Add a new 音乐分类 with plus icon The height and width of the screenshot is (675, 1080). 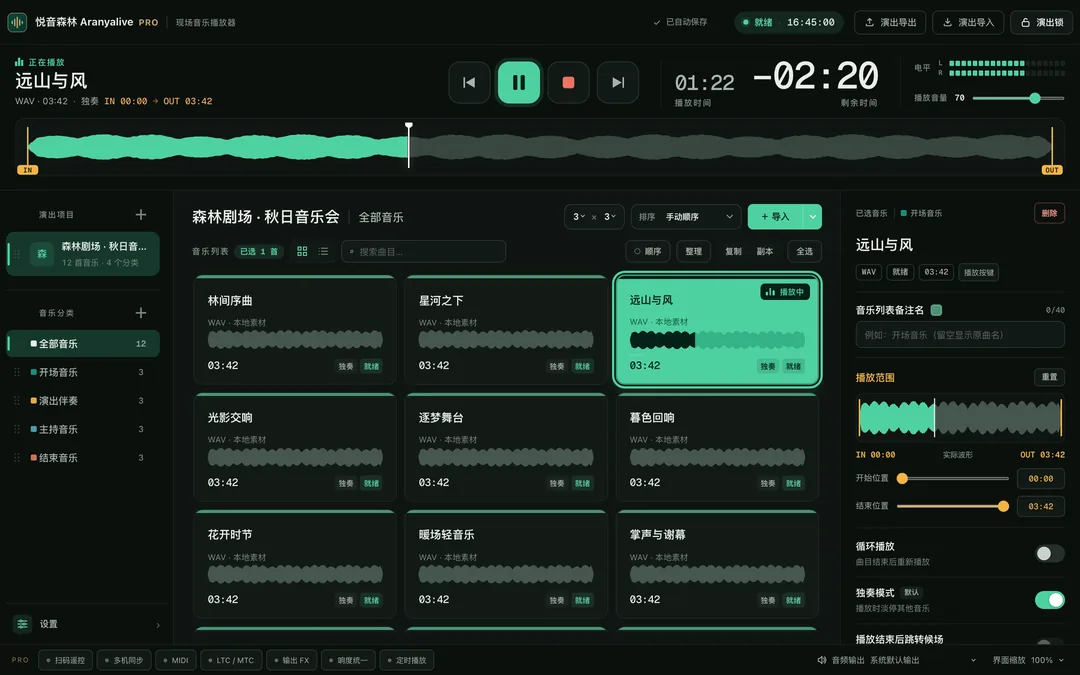pyautogui.click(x=141, y=313)
